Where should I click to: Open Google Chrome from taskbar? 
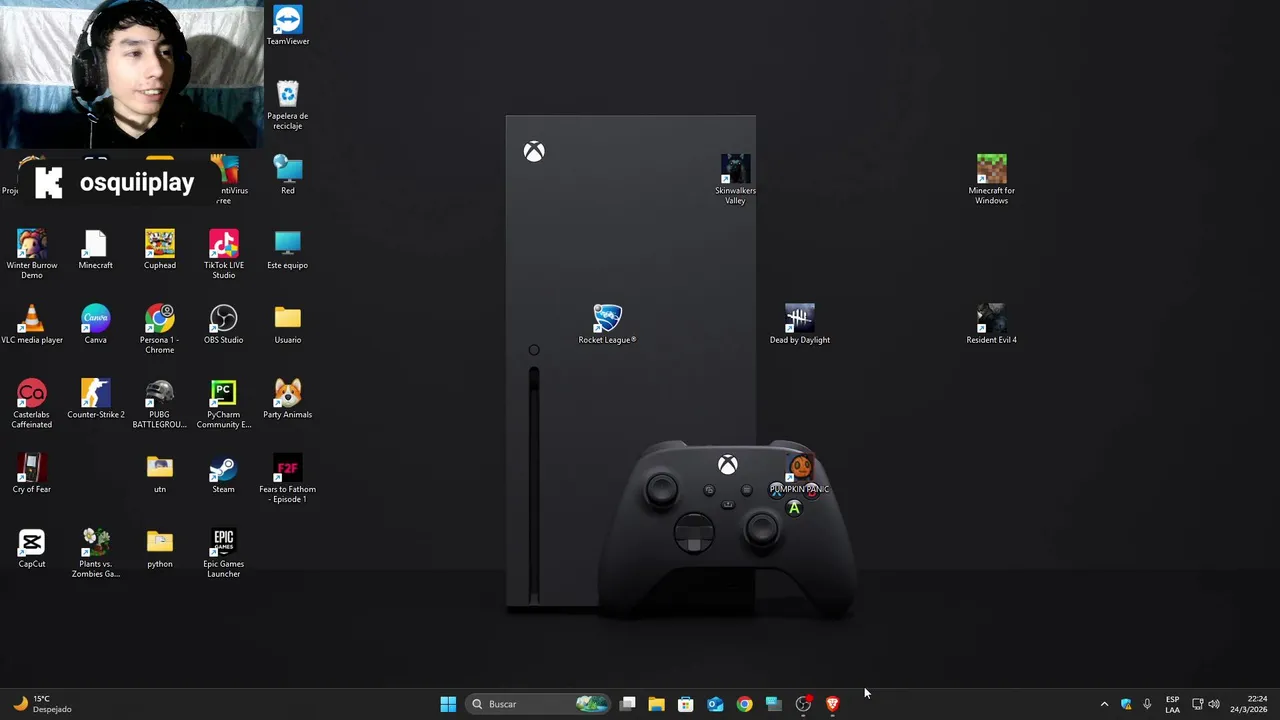click(744, 704)
